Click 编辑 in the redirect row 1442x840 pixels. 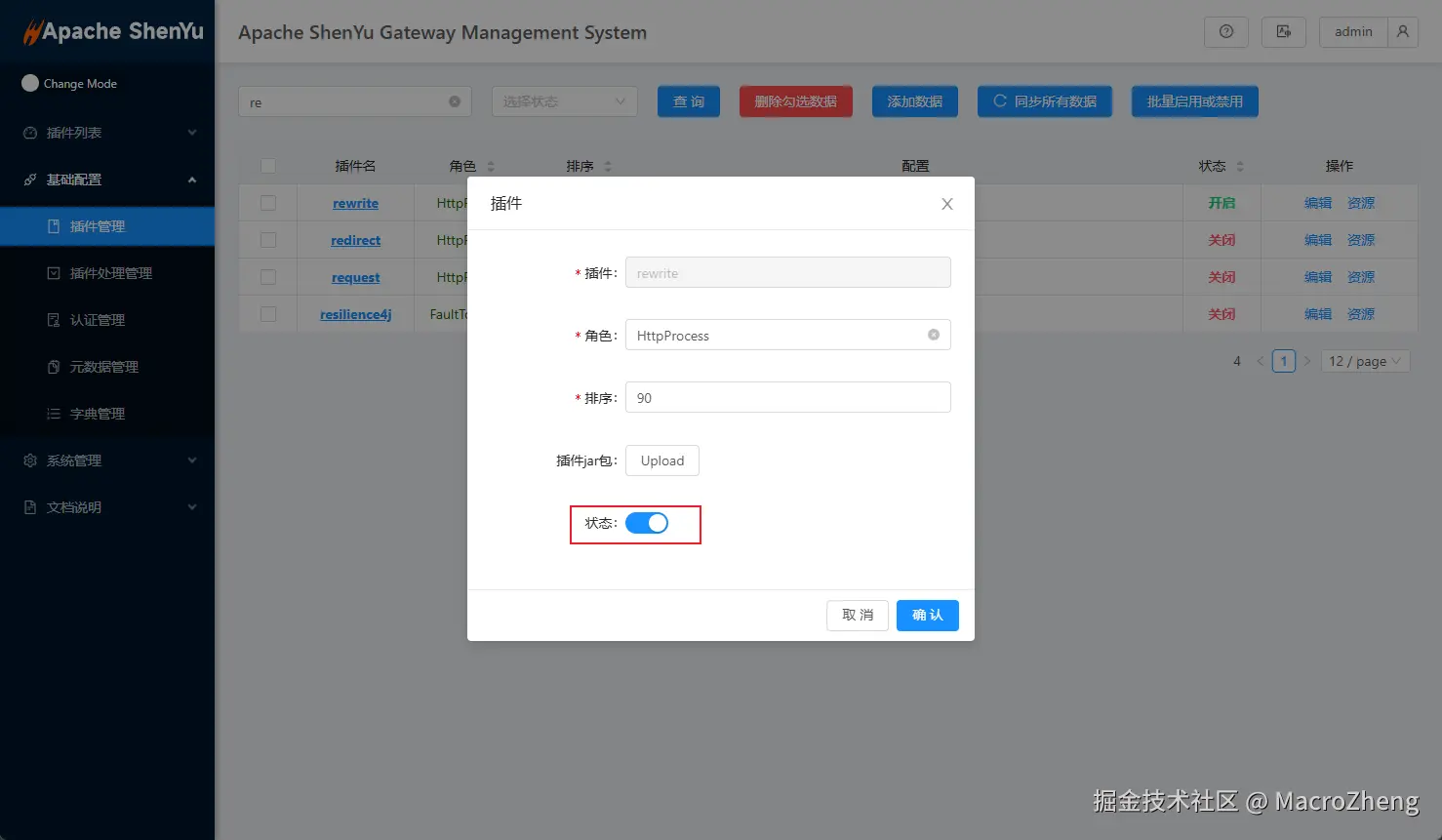point(1318,240)
